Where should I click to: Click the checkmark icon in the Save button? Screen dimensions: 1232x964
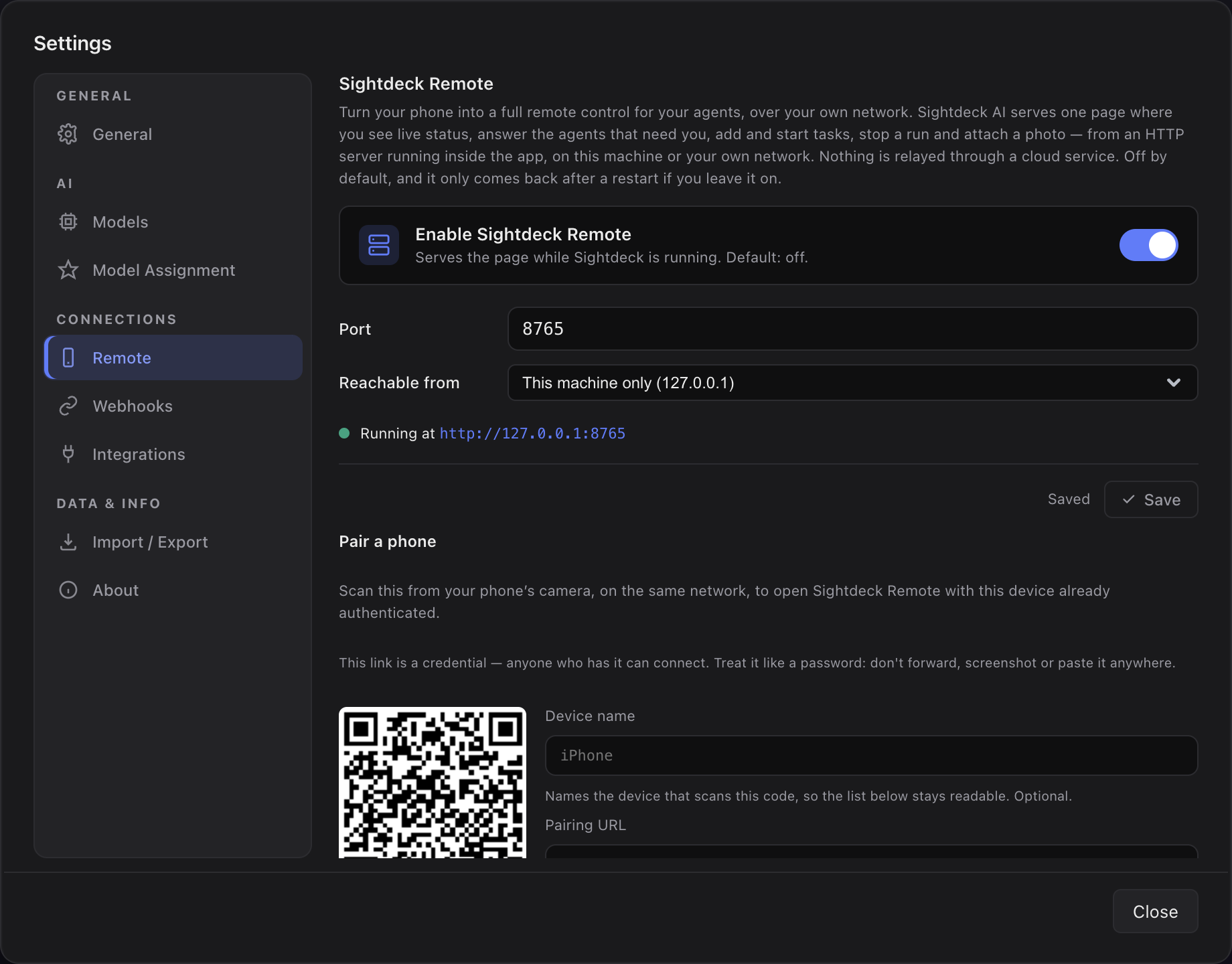pos(1129,499)
